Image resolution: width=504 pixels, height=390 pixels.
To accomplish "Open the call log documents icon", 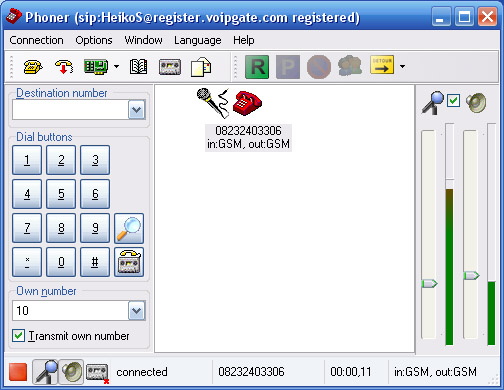I will [x=201, y=67].
